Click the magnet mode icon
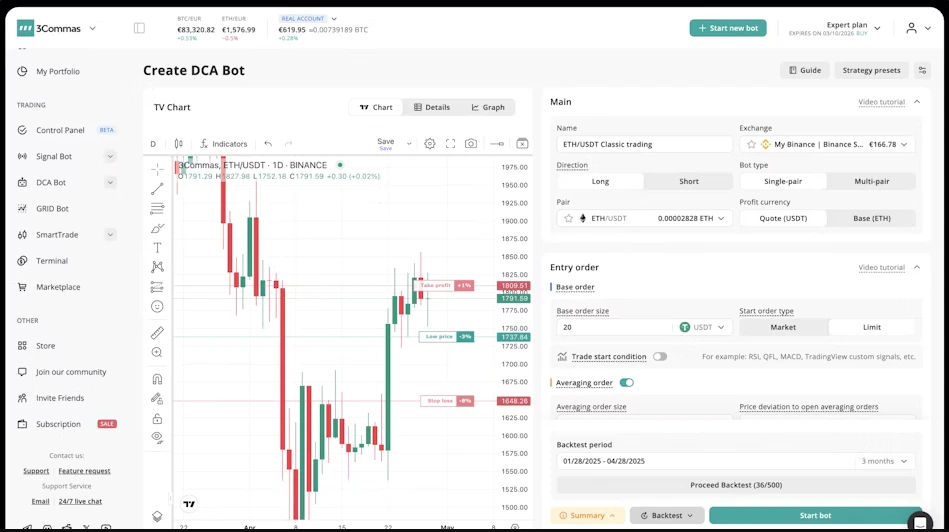 coord(157,379)
